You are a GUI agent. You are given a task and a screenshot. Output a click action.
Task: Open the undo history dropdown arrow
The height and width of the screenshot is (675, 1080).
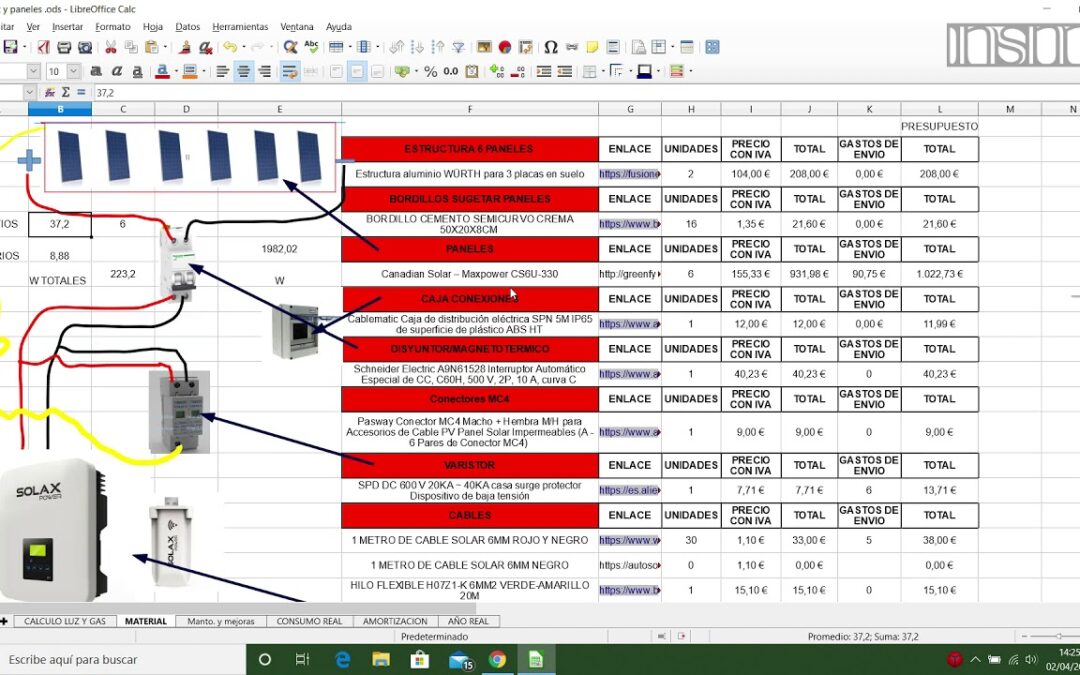243,47
